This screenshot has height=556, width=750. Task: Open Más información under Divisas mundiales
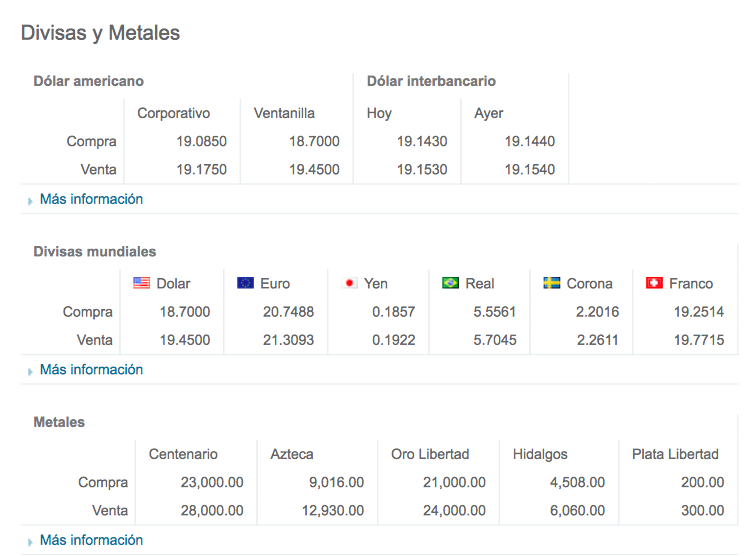[x=91, y=370]
